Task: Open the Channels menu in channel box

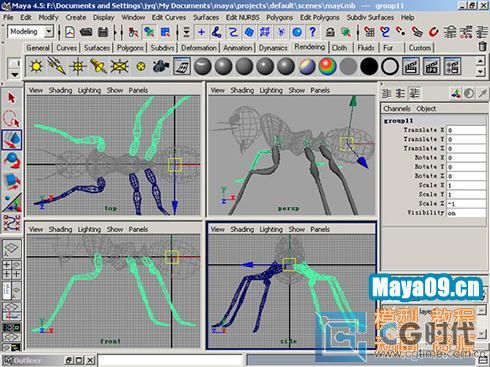Action: (x=397, y=109)
